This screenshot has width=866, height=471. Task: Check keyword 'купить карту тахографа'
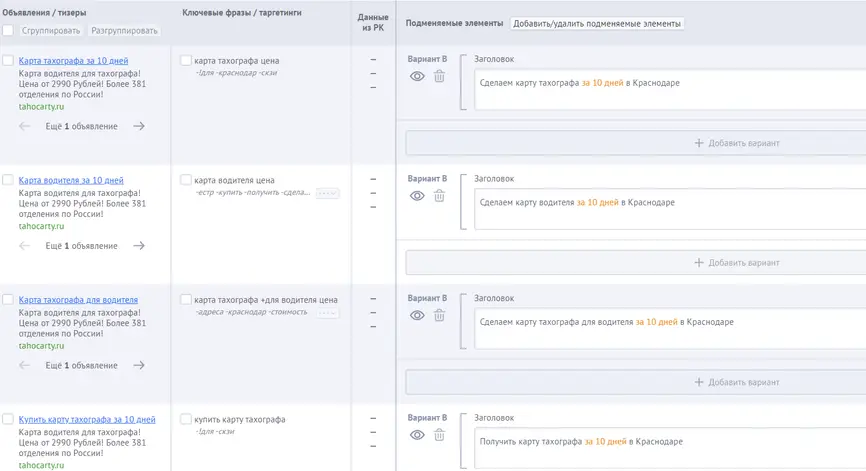(x=186, y=419)
